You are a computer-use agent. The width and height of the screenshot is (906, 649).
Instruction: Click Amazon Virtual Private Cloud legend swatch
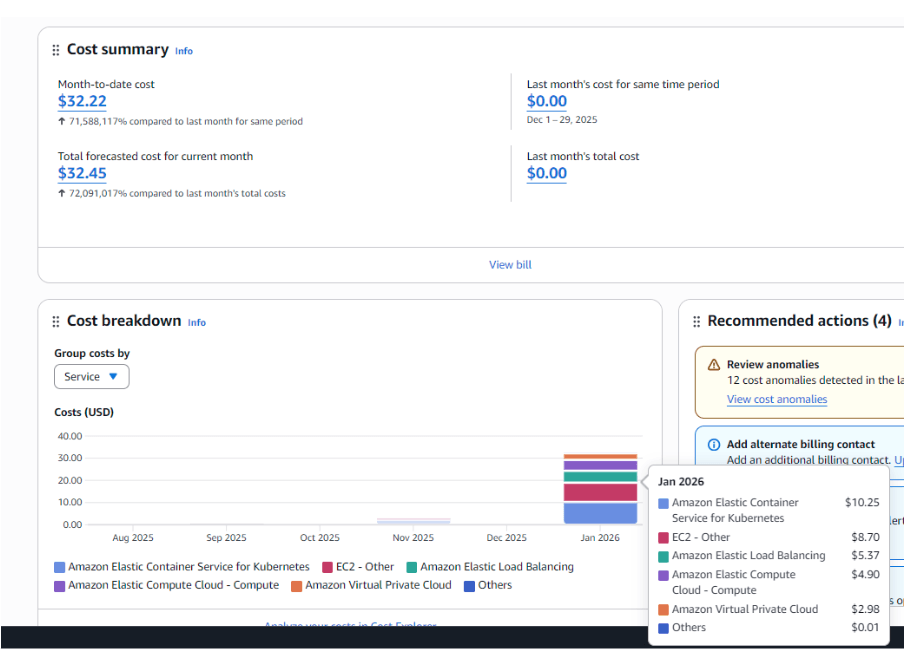click(296, 586)
